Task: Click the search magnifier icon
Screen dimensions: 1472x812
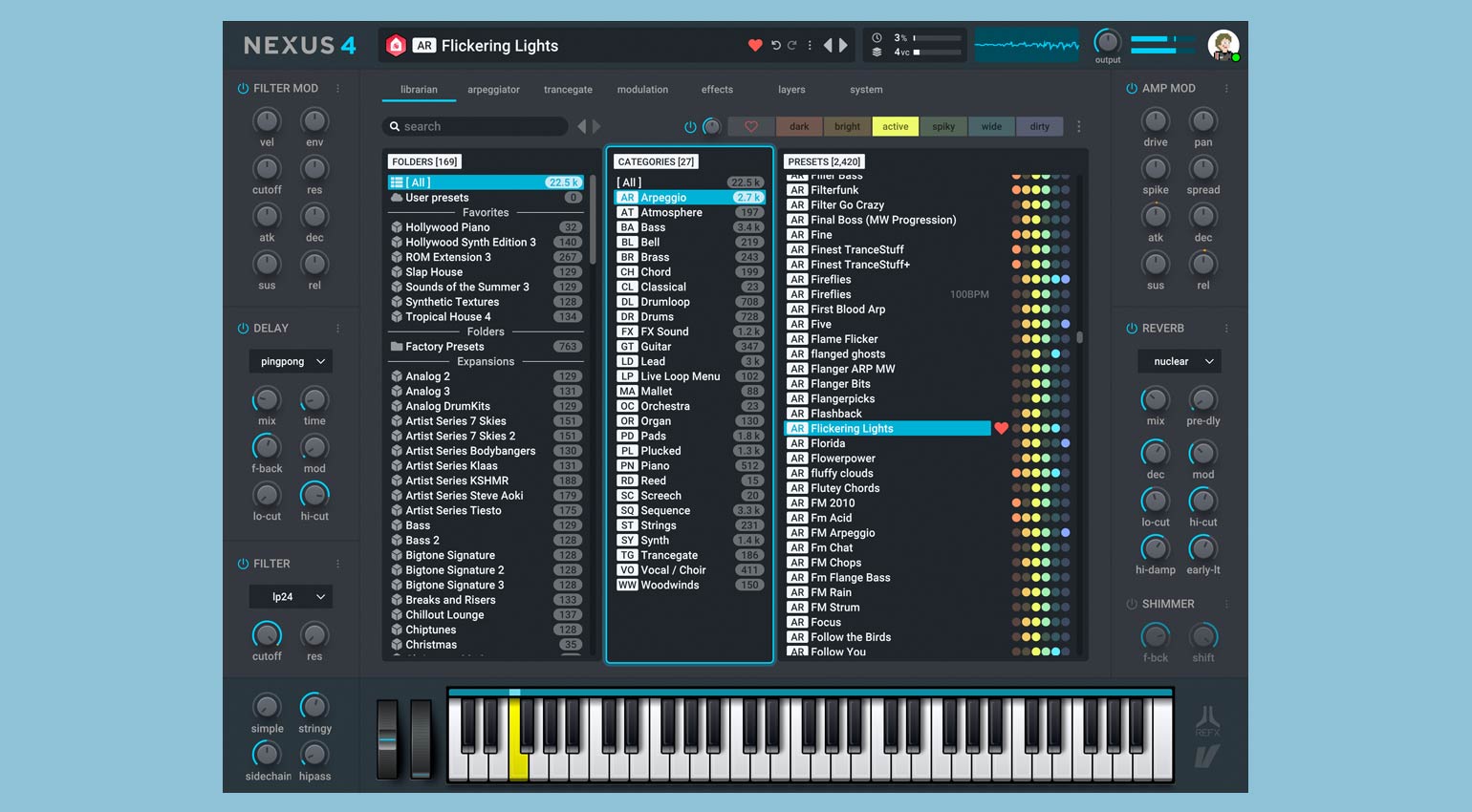Action: (x=394, y=126)
